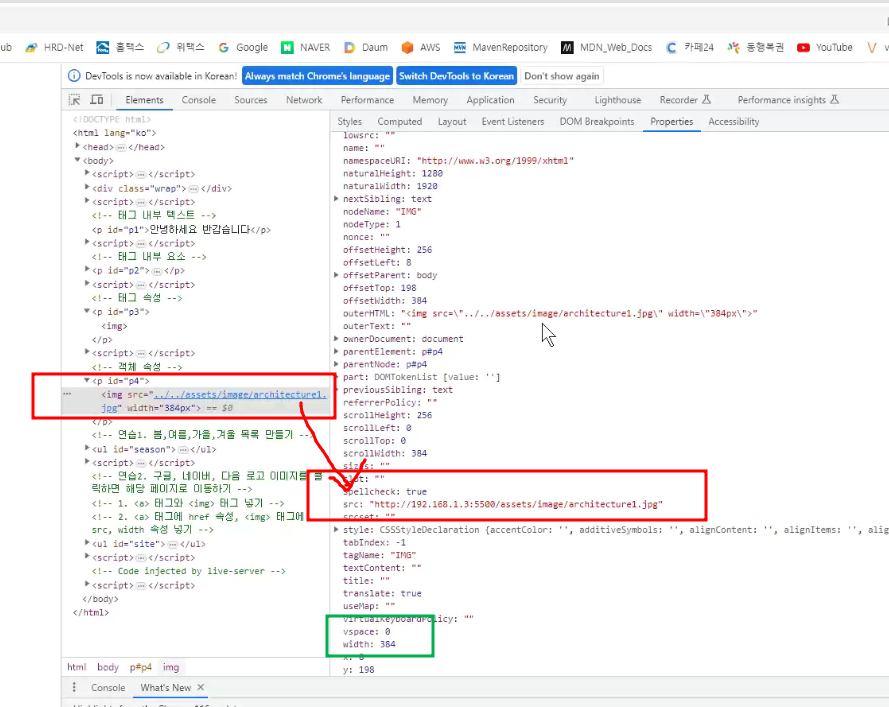Image resolution: width=889 pixels, height=707 pixels.
Task: Collapse the p id p3 node
Action: tap(87, 311)
